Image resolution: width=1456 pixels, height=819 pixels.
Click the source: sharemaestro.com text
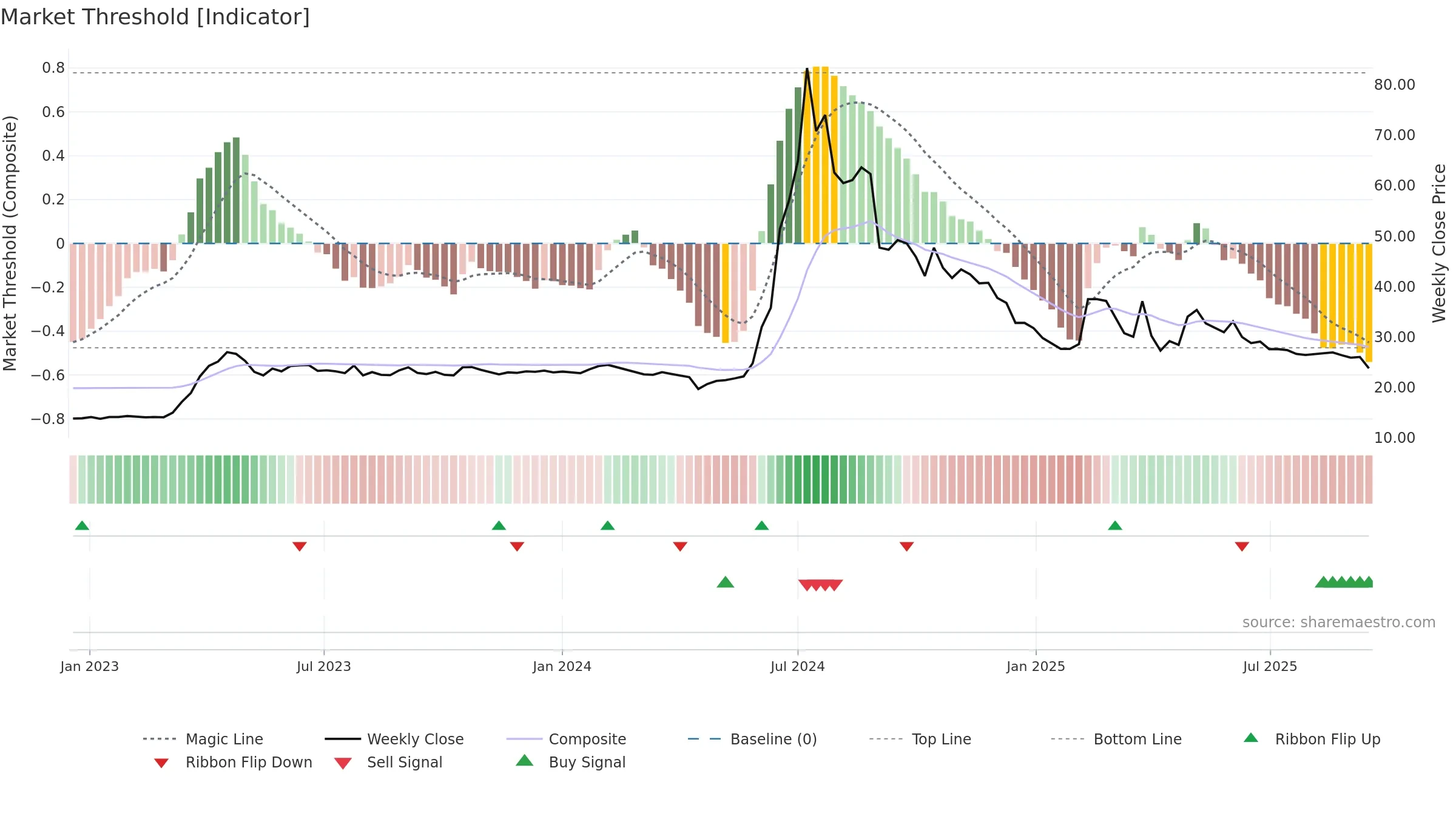[1339, 622]
